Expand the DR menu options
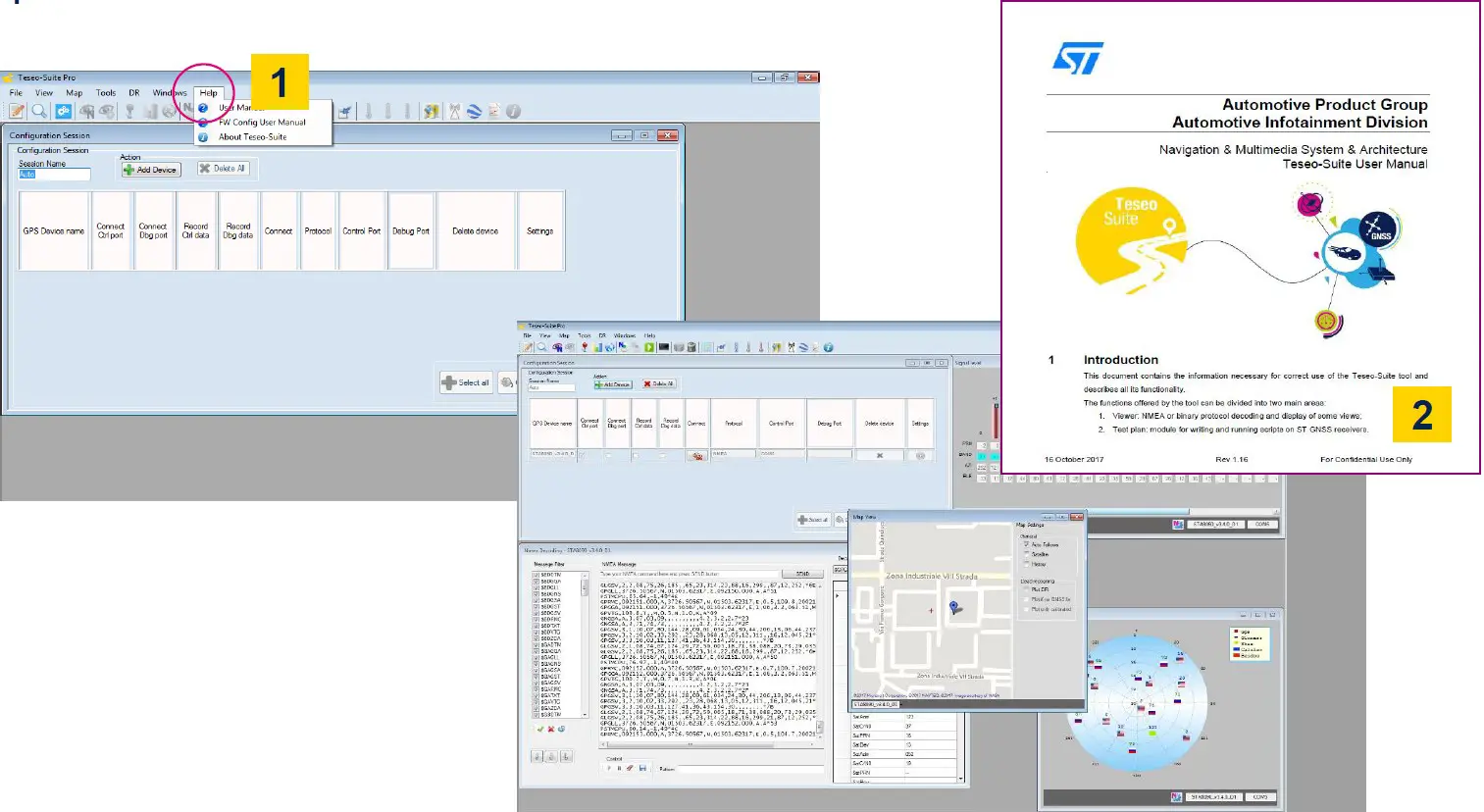 134,92
